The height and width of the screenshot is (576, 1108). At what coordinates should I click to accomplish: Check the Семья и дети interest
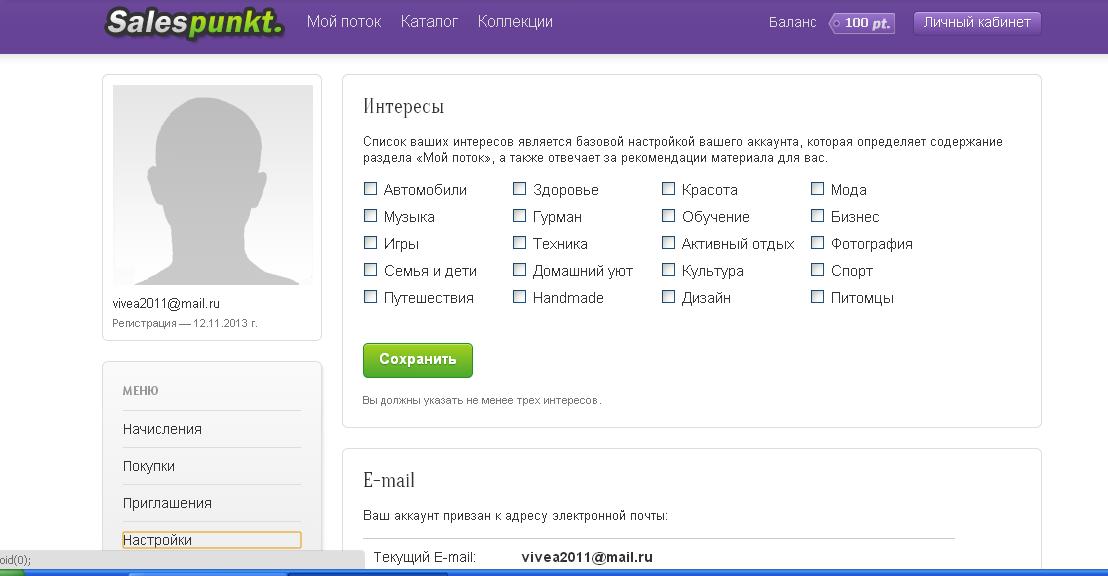click(x=370, y=269)
